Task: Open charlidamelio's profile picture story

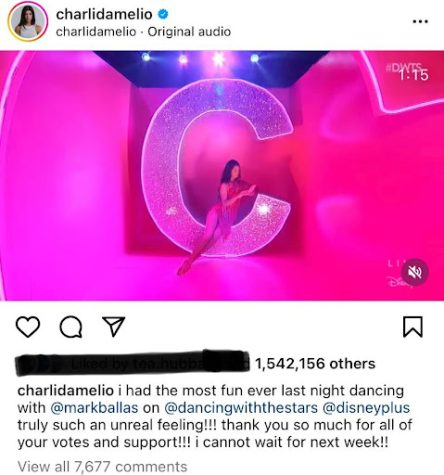Action: point(28,23)
